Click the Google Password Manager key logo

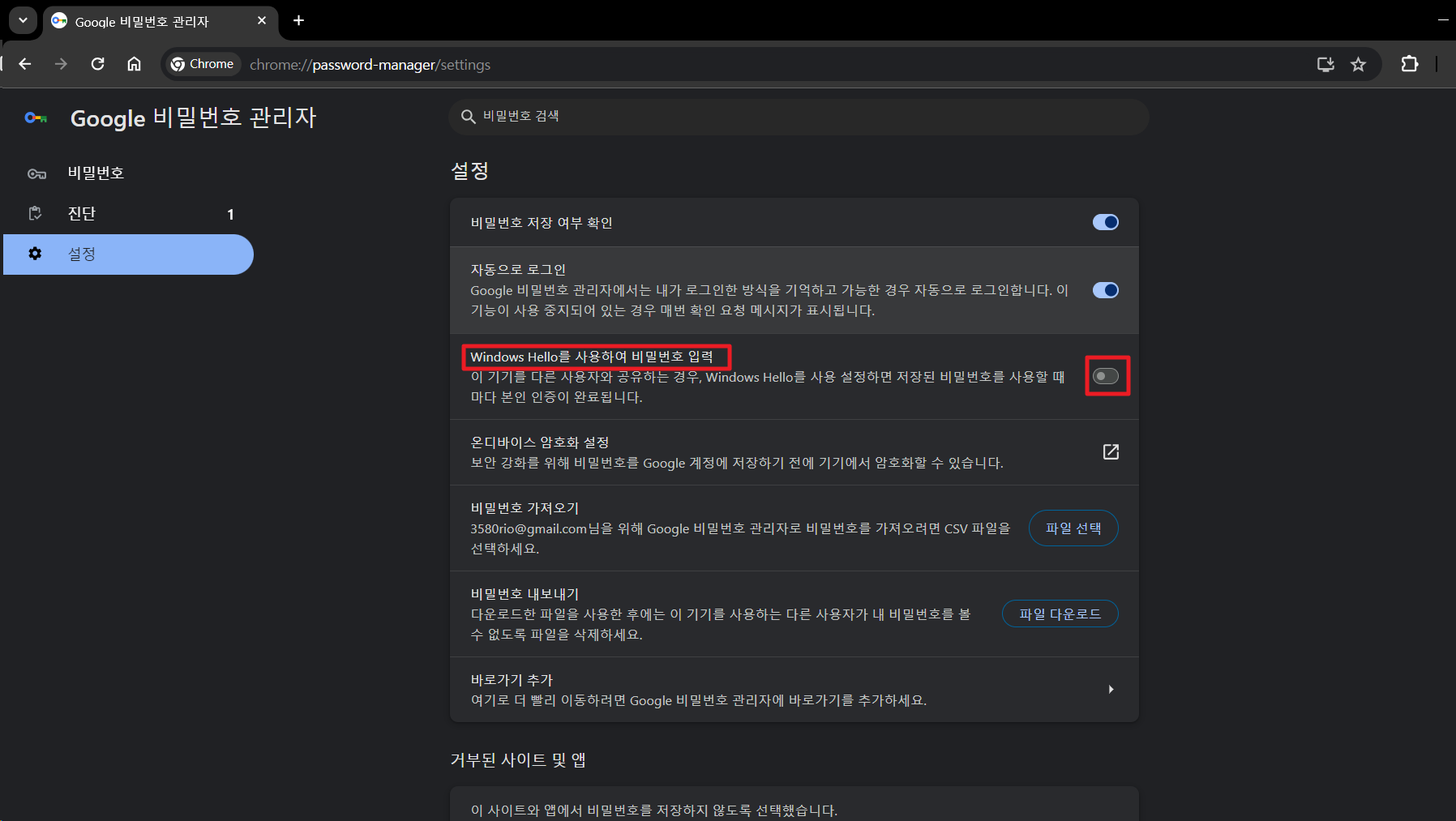(x=36, y=118)
